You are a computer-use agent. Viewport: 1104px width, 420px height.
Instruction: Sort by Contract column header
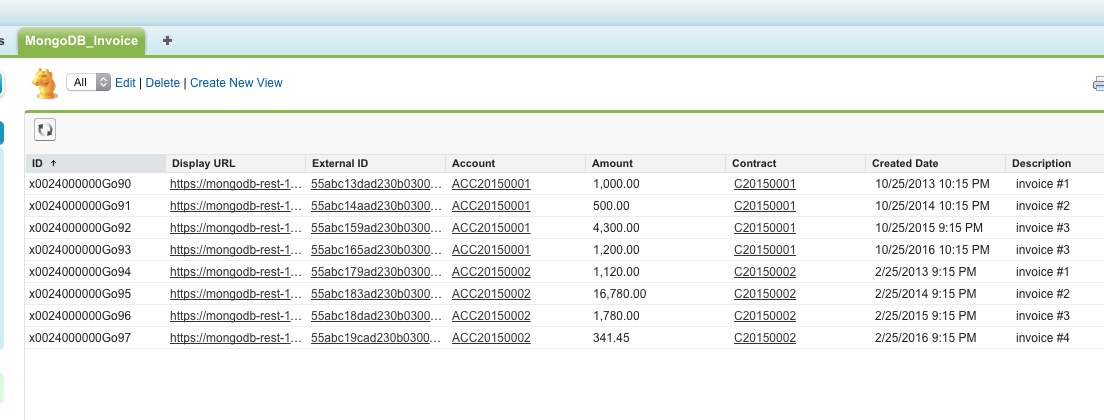pyautogui.click(x=796, y=163)
